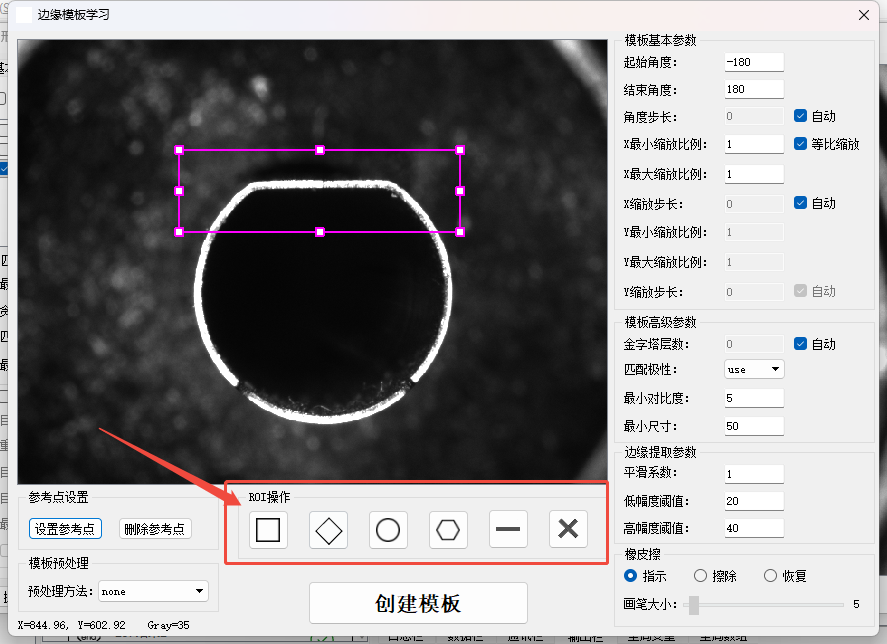Click the 设置参考点 button
Image resolution: width=887 pixels, height=644 pixels.
[65, 529]
